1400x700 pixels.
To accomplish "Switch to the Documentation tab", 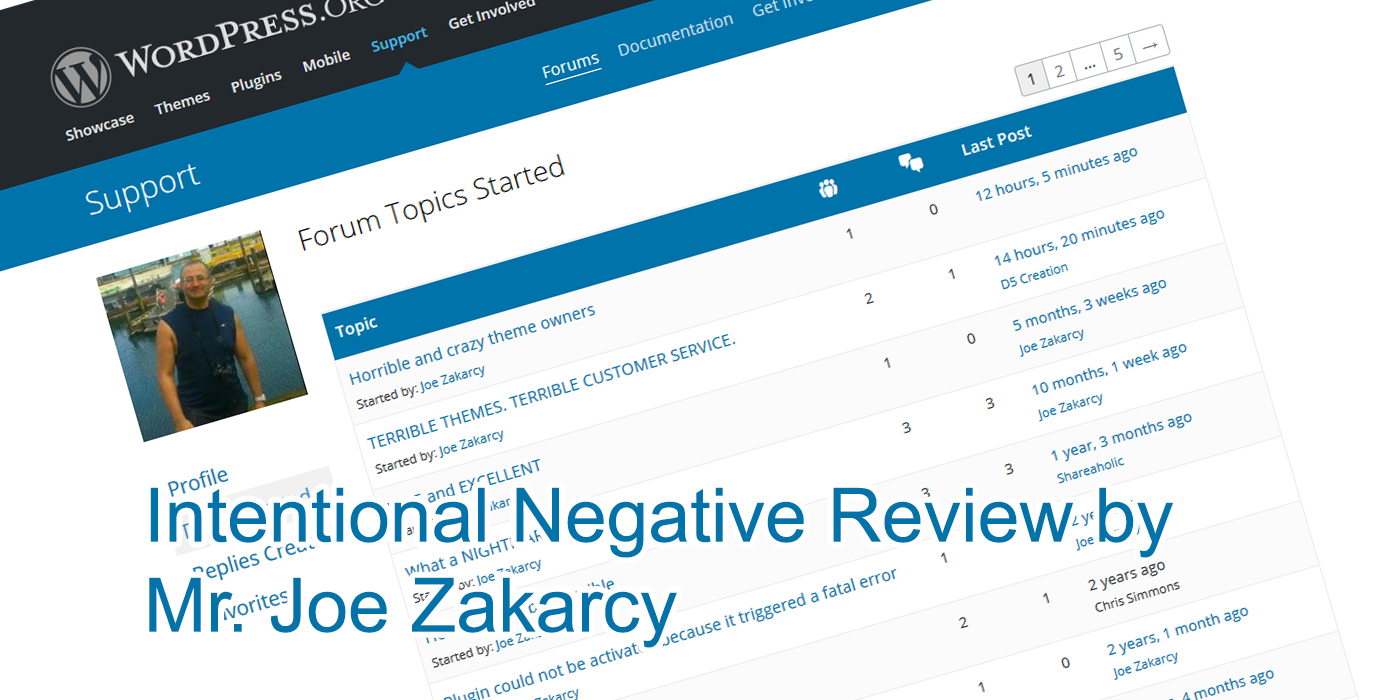I will click(675, 36).
